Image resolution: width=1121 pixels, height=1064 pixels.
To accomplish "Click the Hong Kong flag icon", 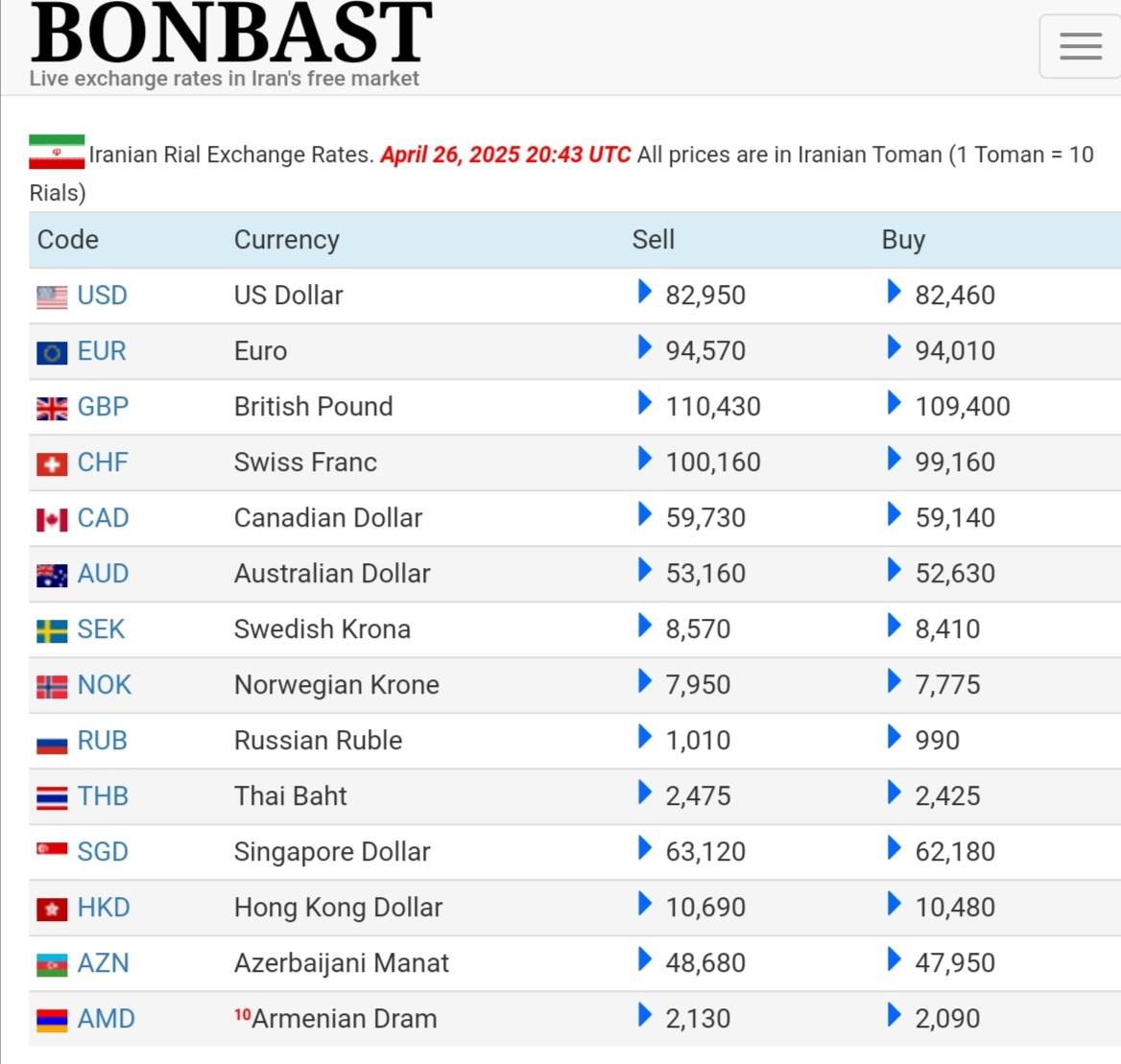I will click(52, 909).
